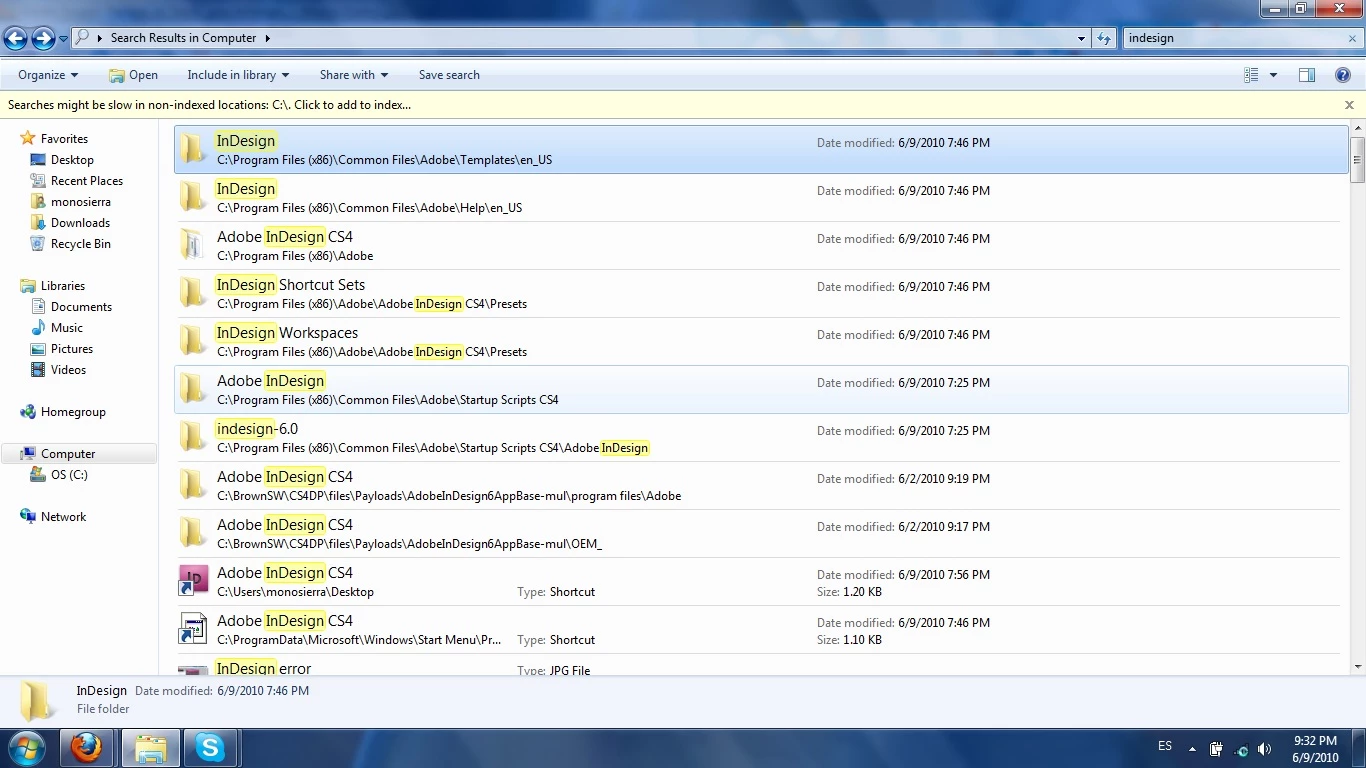
Task: Open Firefox from the taskbar
Action: 87,748
